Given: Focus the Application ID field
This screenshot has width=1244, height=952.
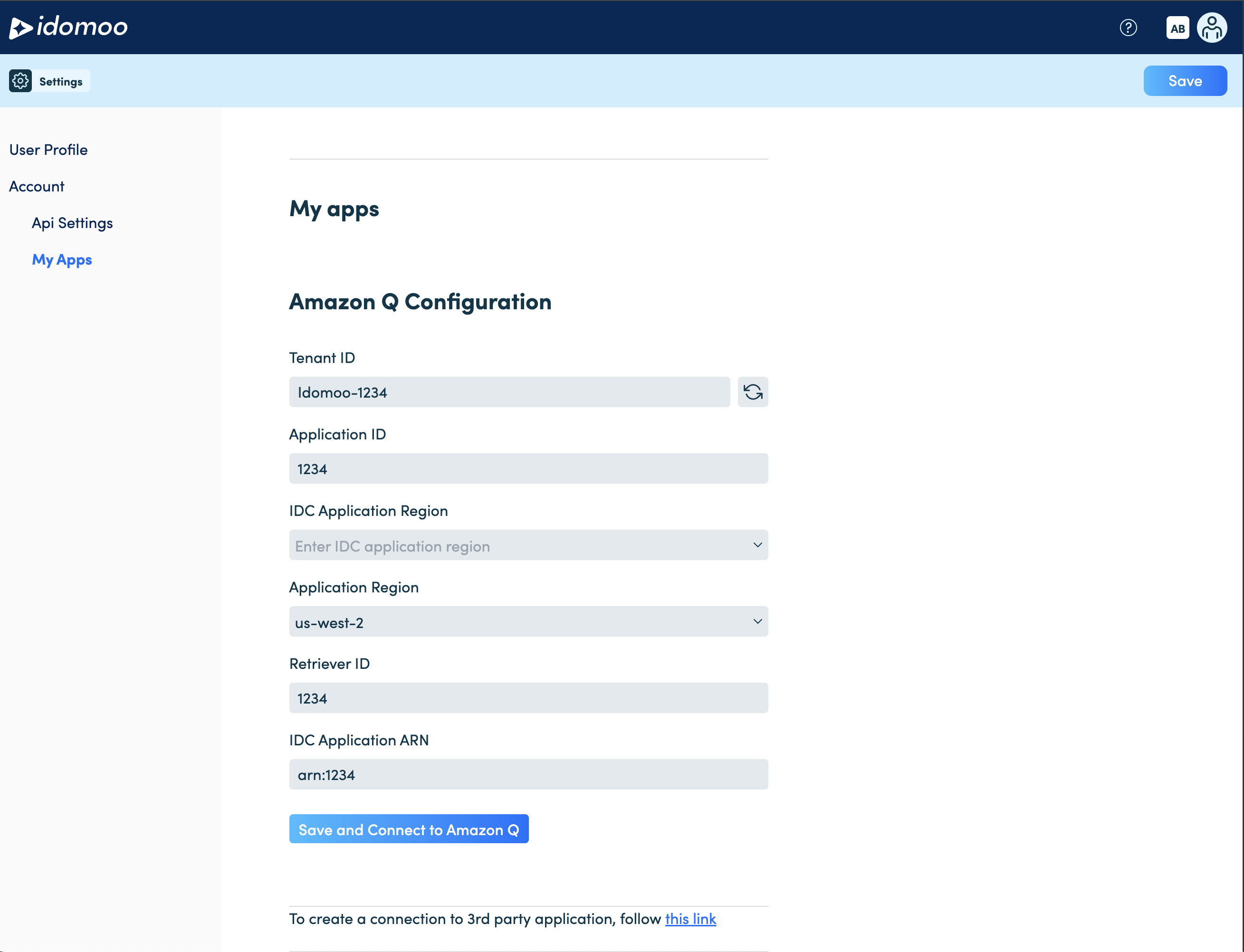Looking at the screenshot, I should (528, 468).
